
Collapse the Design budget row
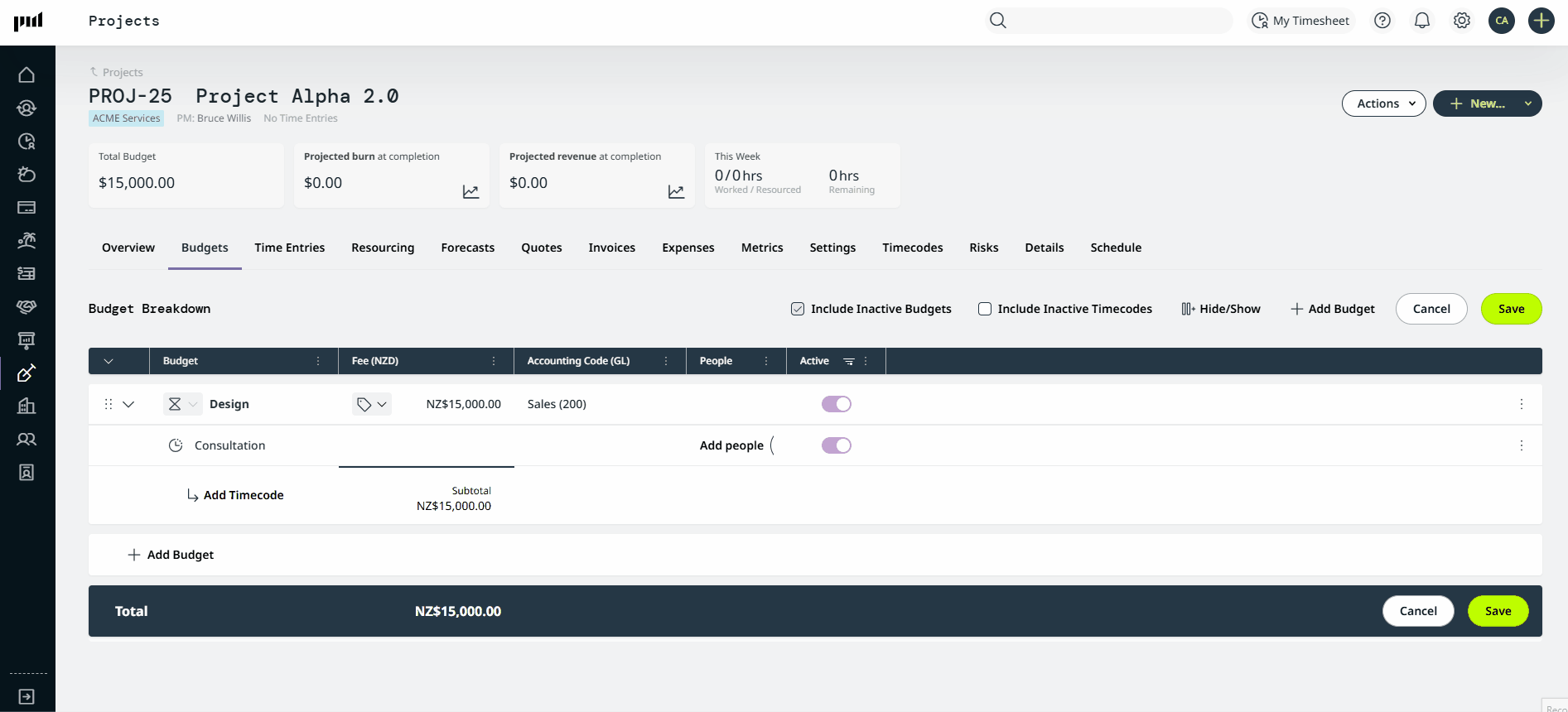tap(128, 404)
